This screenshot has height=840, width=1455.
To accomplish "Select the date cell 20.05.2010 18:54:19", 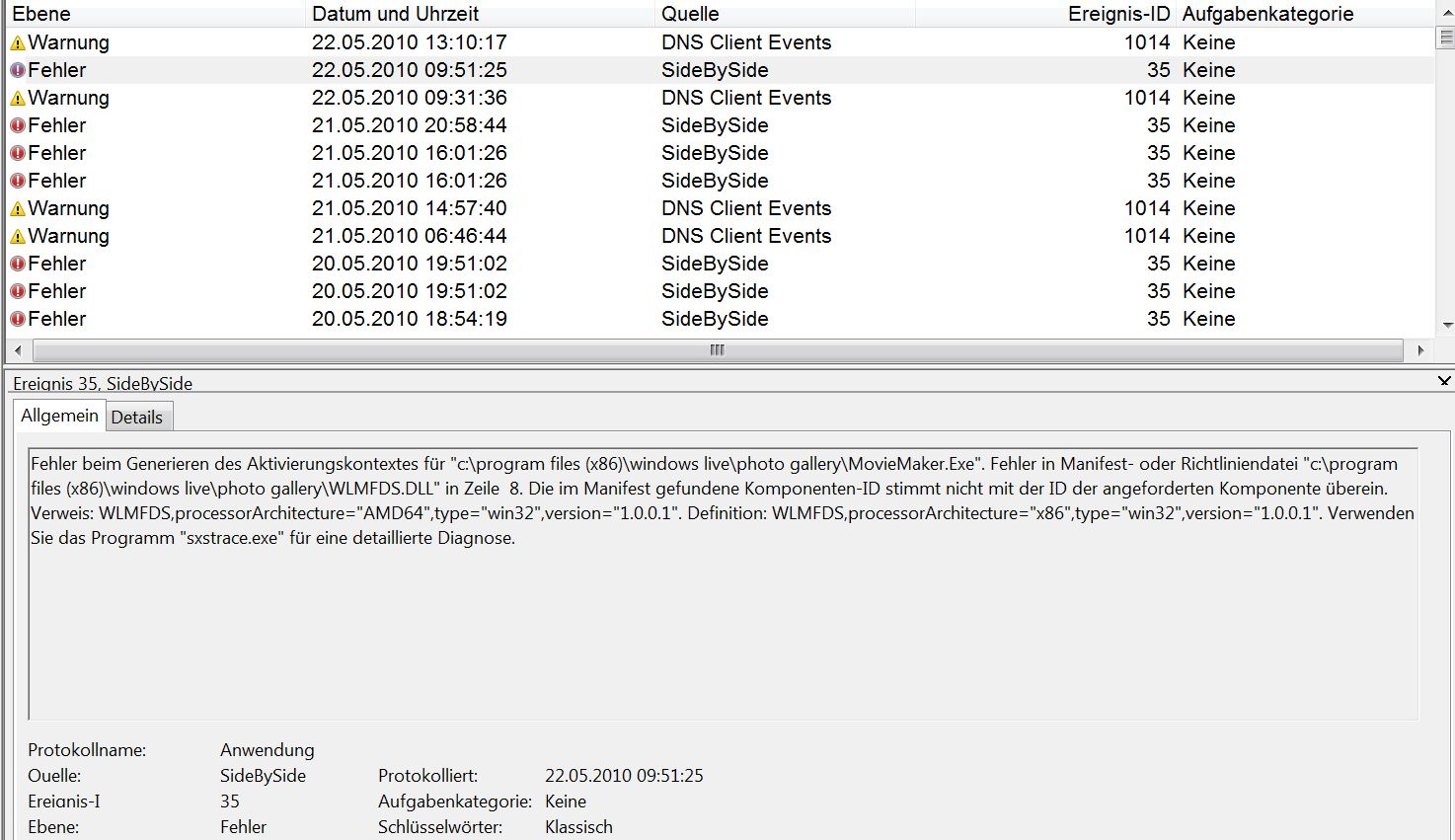I will [410, 319].
